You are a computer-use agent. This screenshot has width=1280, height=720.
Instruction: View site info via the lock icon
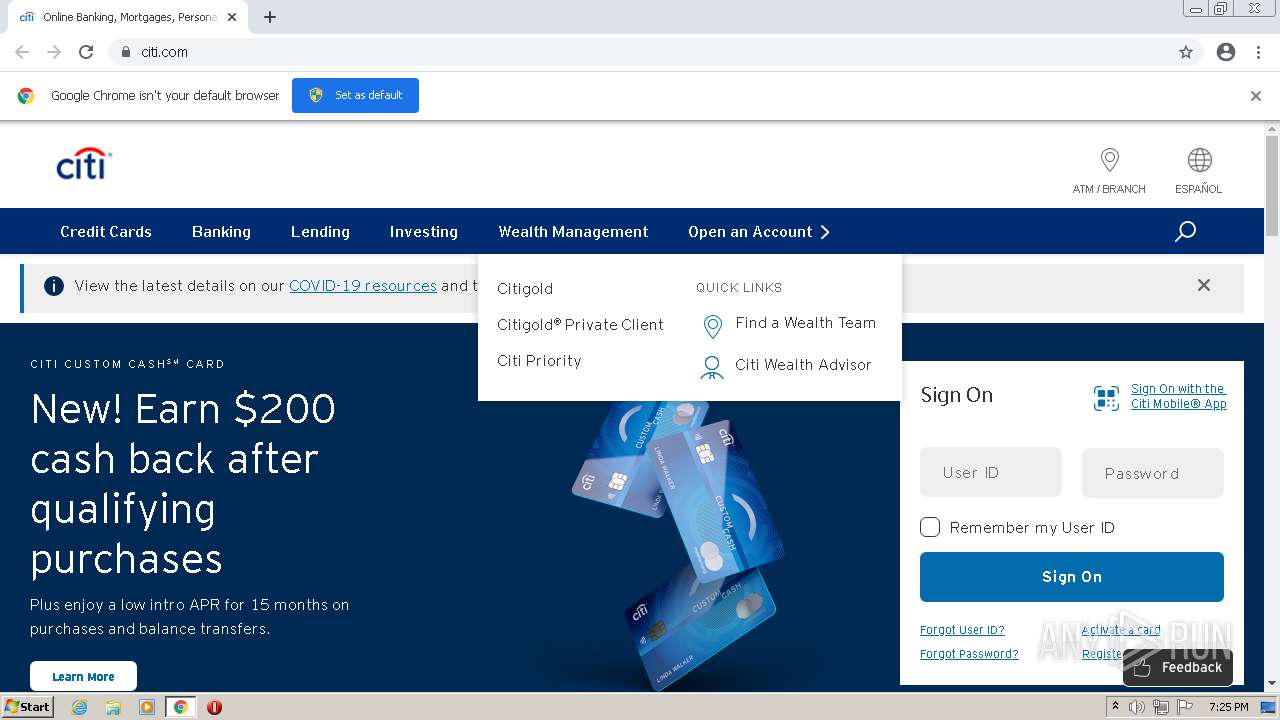125,52
